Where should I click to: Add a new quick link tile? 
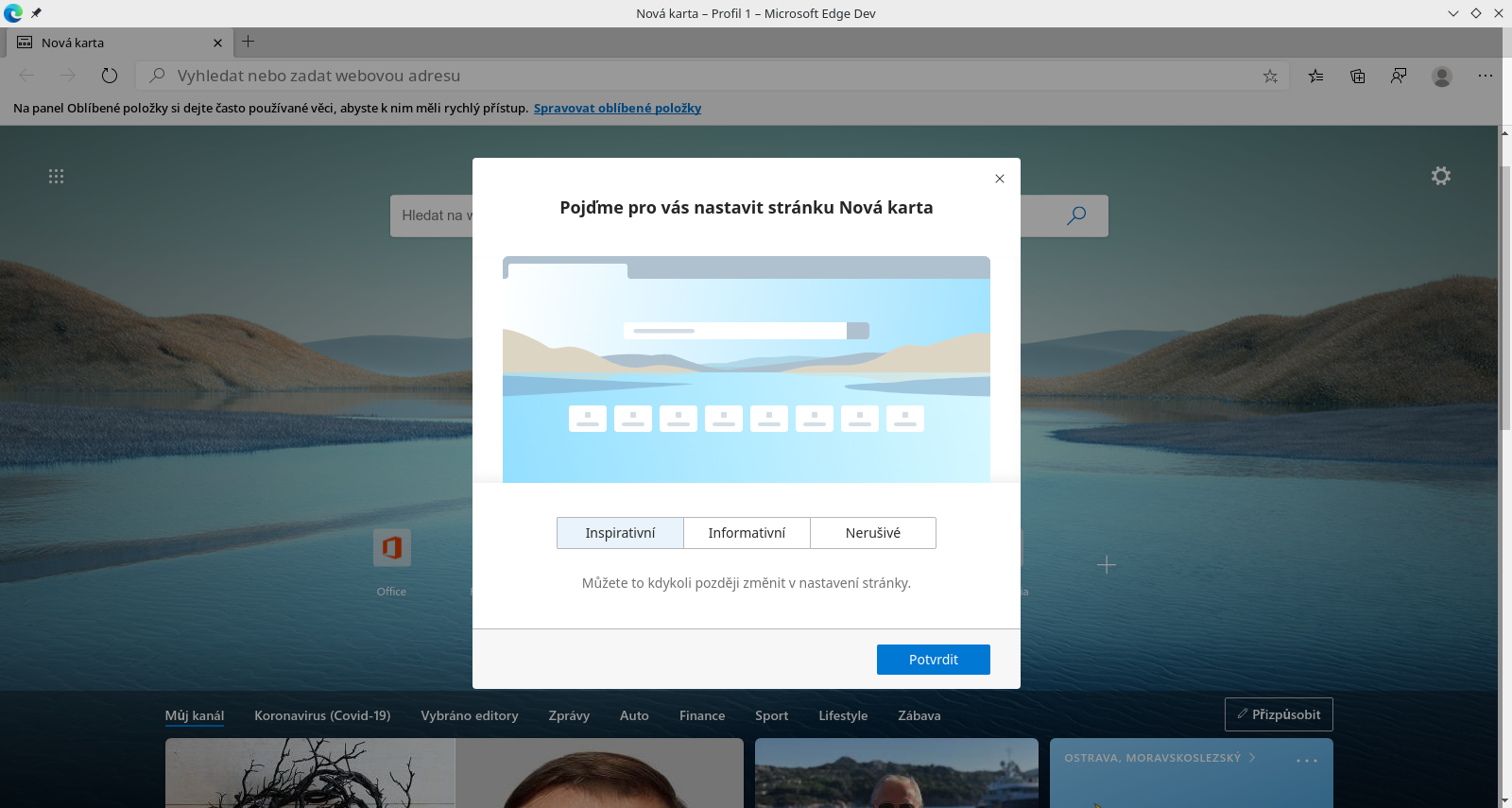[x=1107, y=565]
